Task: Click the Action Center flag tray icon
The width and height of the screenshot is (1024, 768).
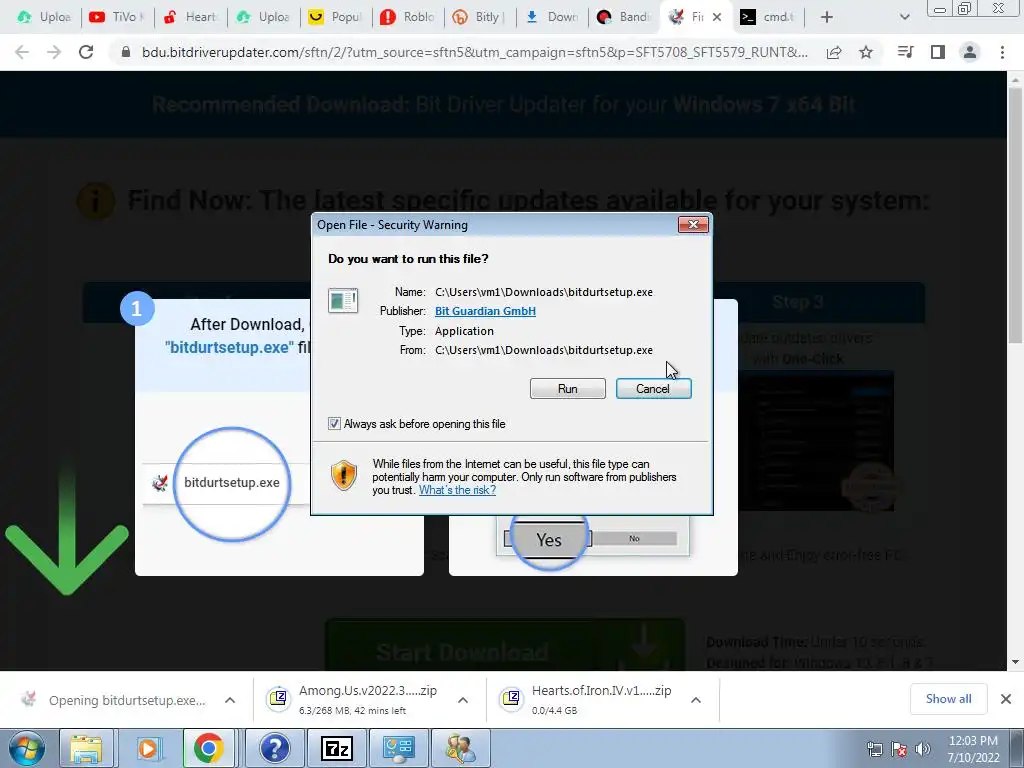Action: point(899,749)
